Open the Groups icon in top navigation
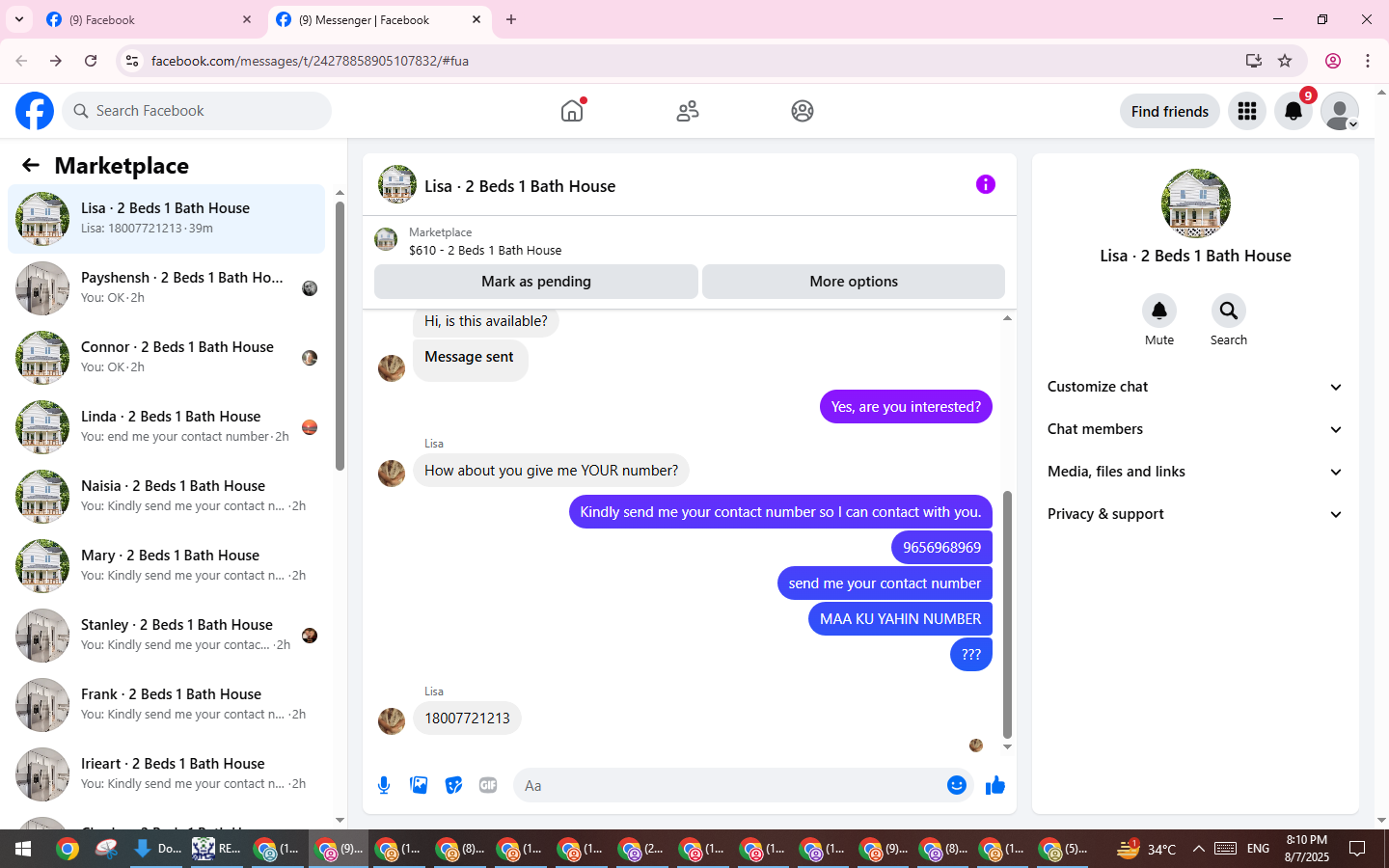The height and width of the screenshot is (868, 1389). click(803, 111)
